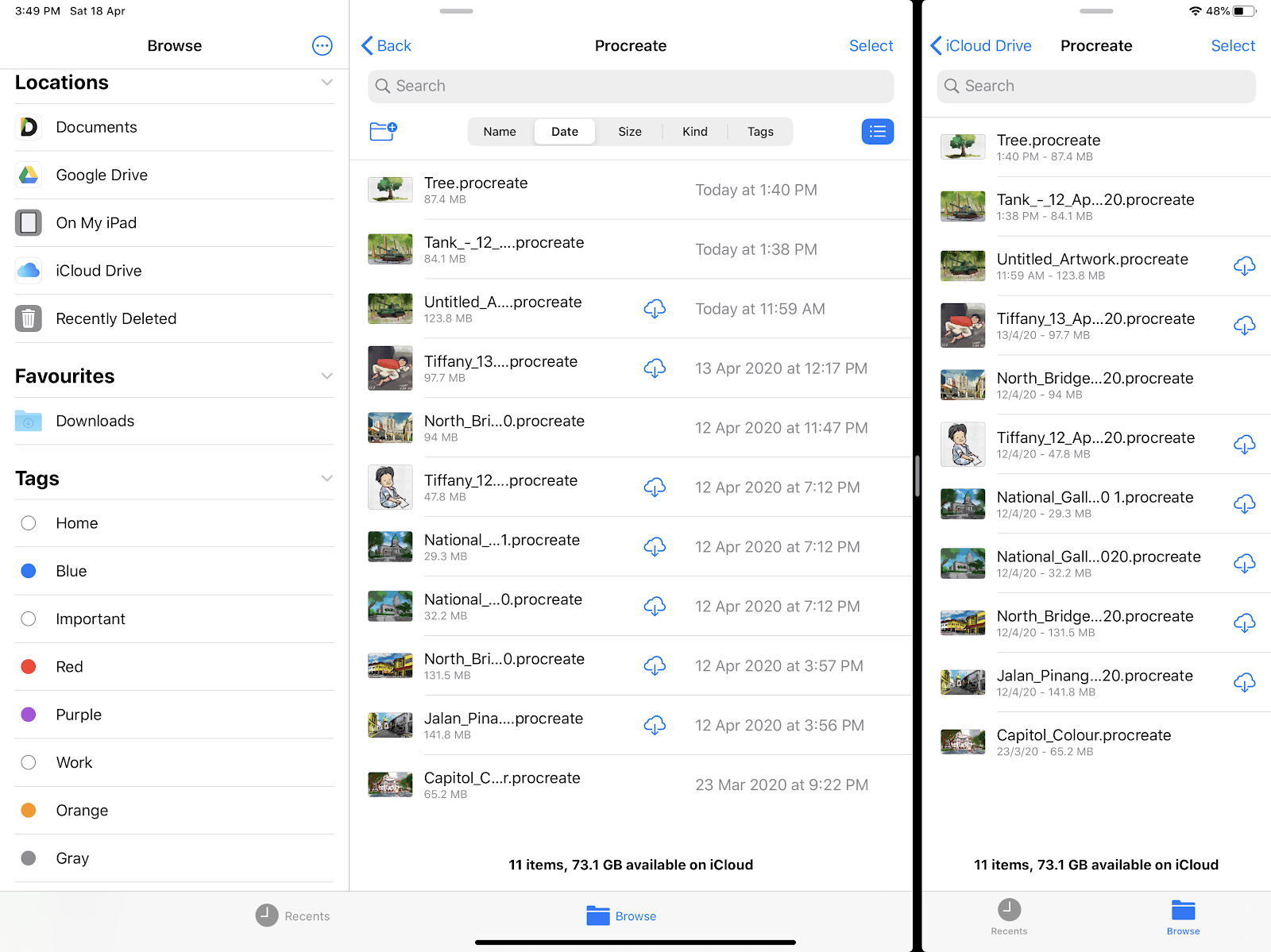Switch to Browse tab in right window
This screenshot has height=952, width=1271.
click(x=1183, y=918)
